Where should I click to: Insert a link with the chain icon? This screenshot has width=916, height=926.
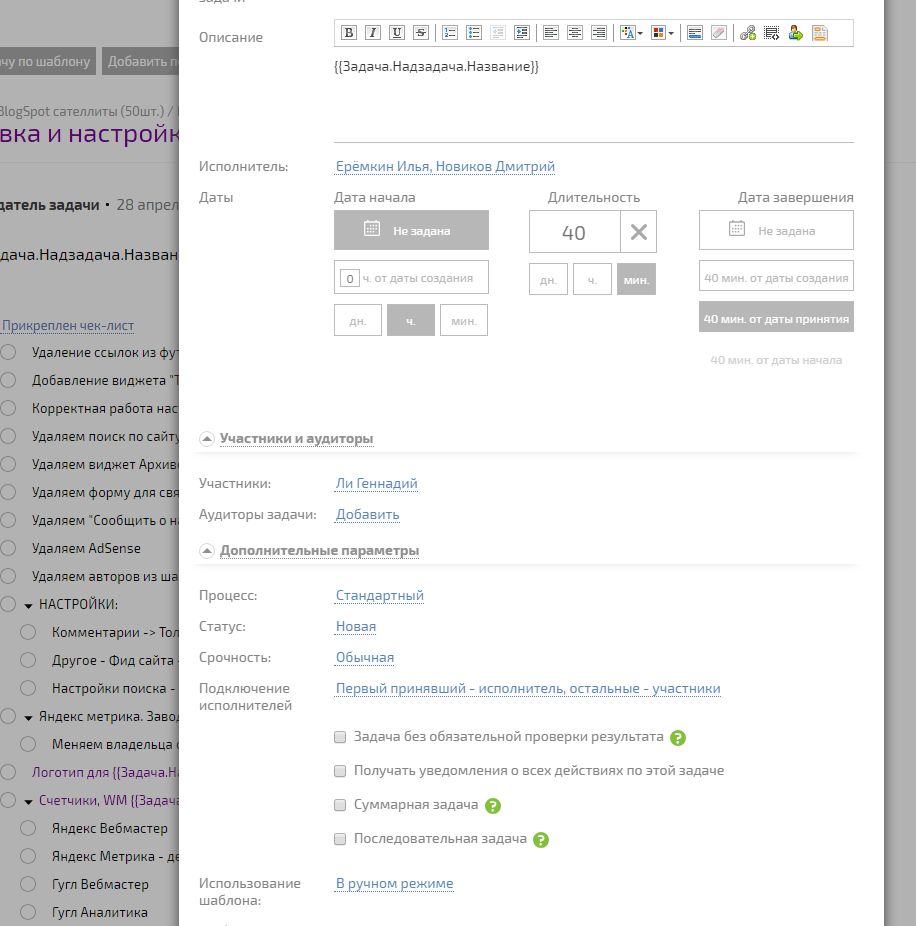[x=748, y=33]
